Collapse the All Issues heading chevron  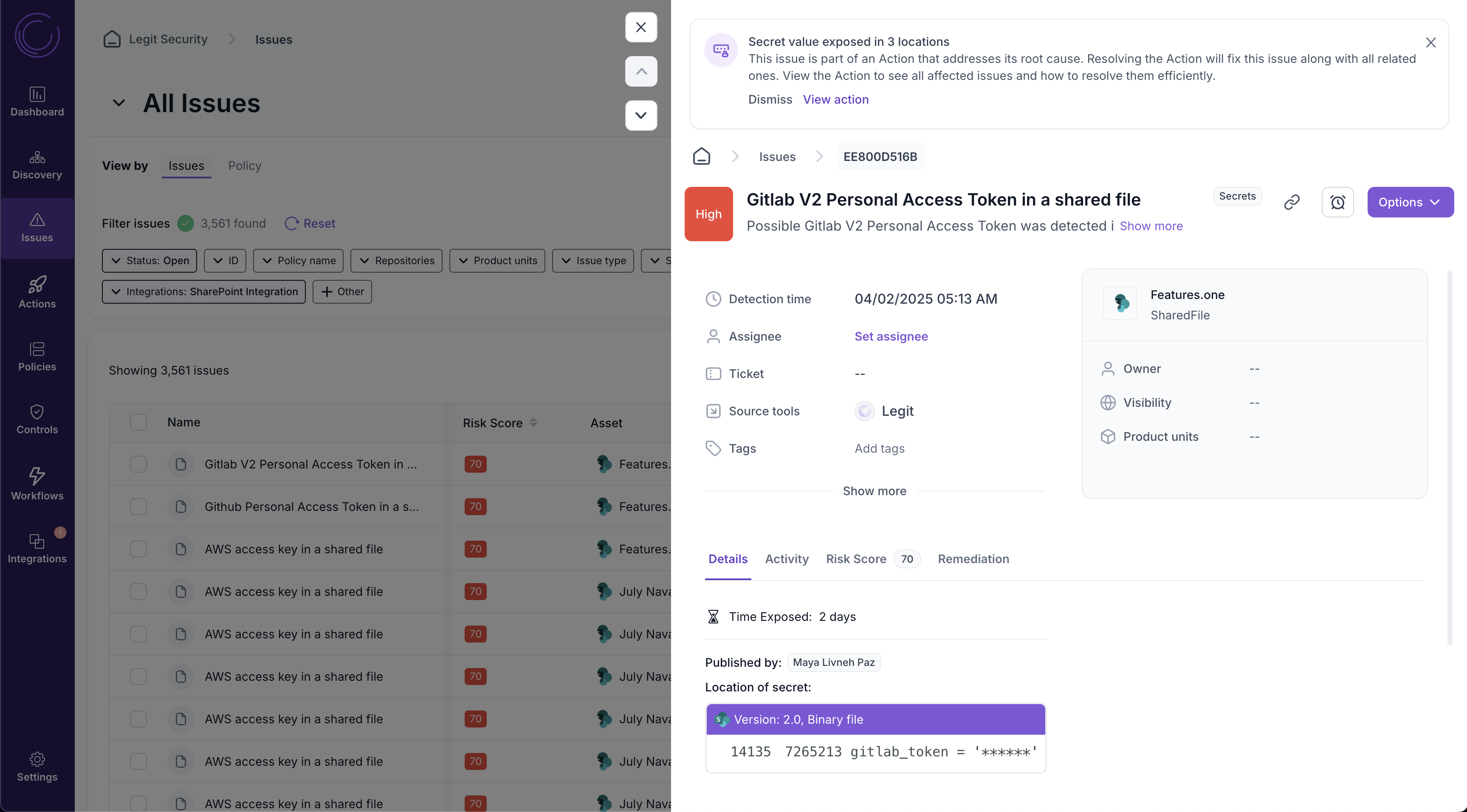pos(118,102)
